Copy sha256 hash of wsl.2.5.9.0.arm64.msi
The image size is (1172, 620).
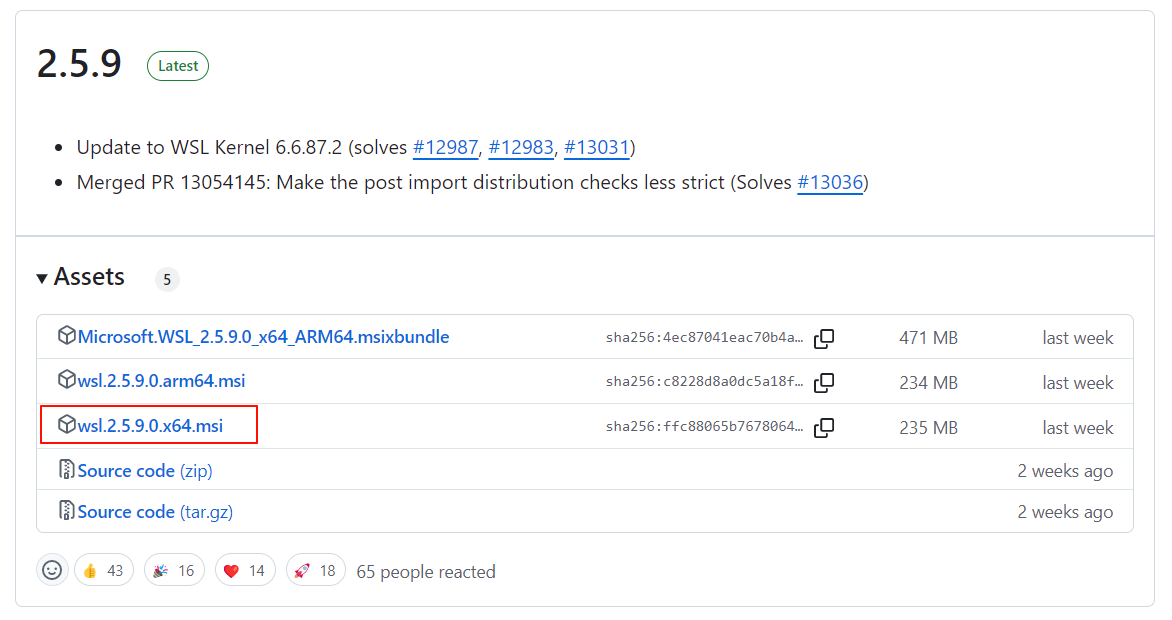click(x=824, y=382)
